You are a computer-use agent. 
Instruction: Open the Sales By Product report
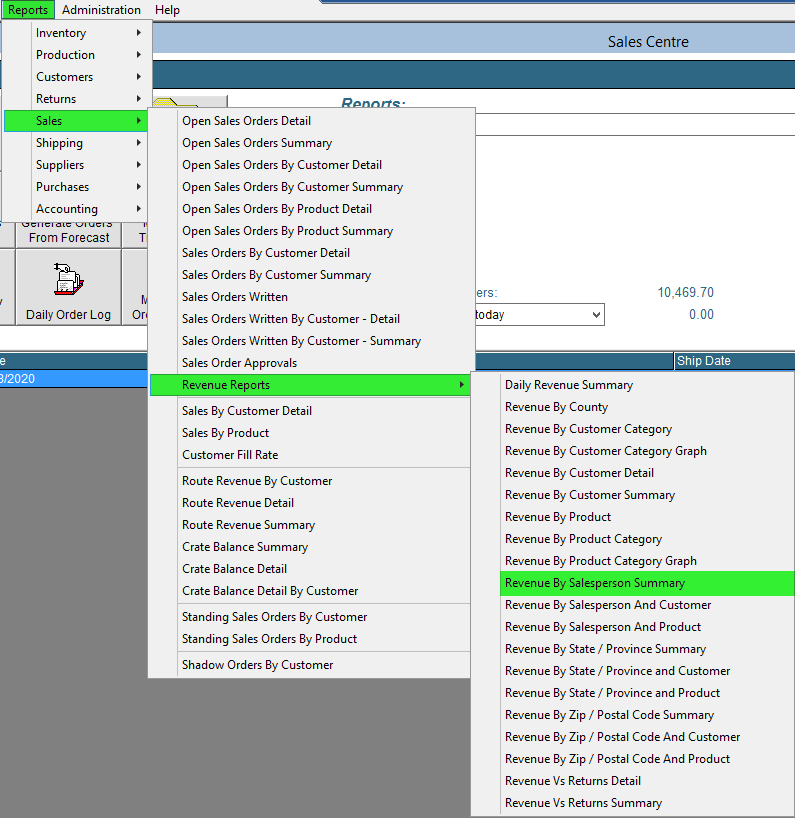pos(310,432)
